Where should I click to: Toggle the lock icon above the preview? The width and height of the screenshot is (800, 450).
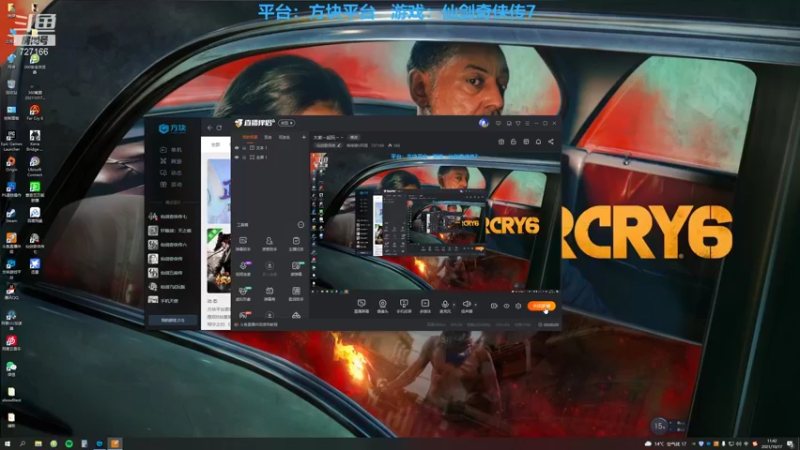coord(513,142)
